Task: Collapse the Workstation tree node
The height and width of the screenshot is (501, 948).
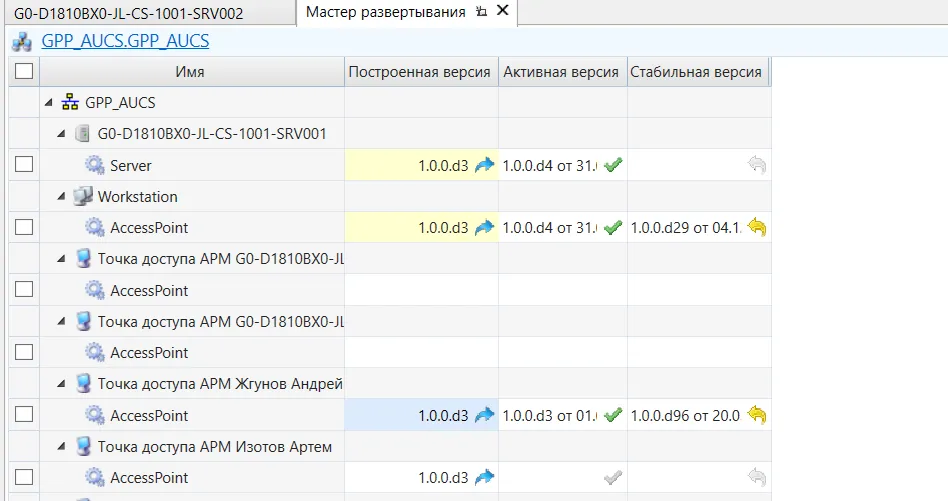Action: coord(61,196)
